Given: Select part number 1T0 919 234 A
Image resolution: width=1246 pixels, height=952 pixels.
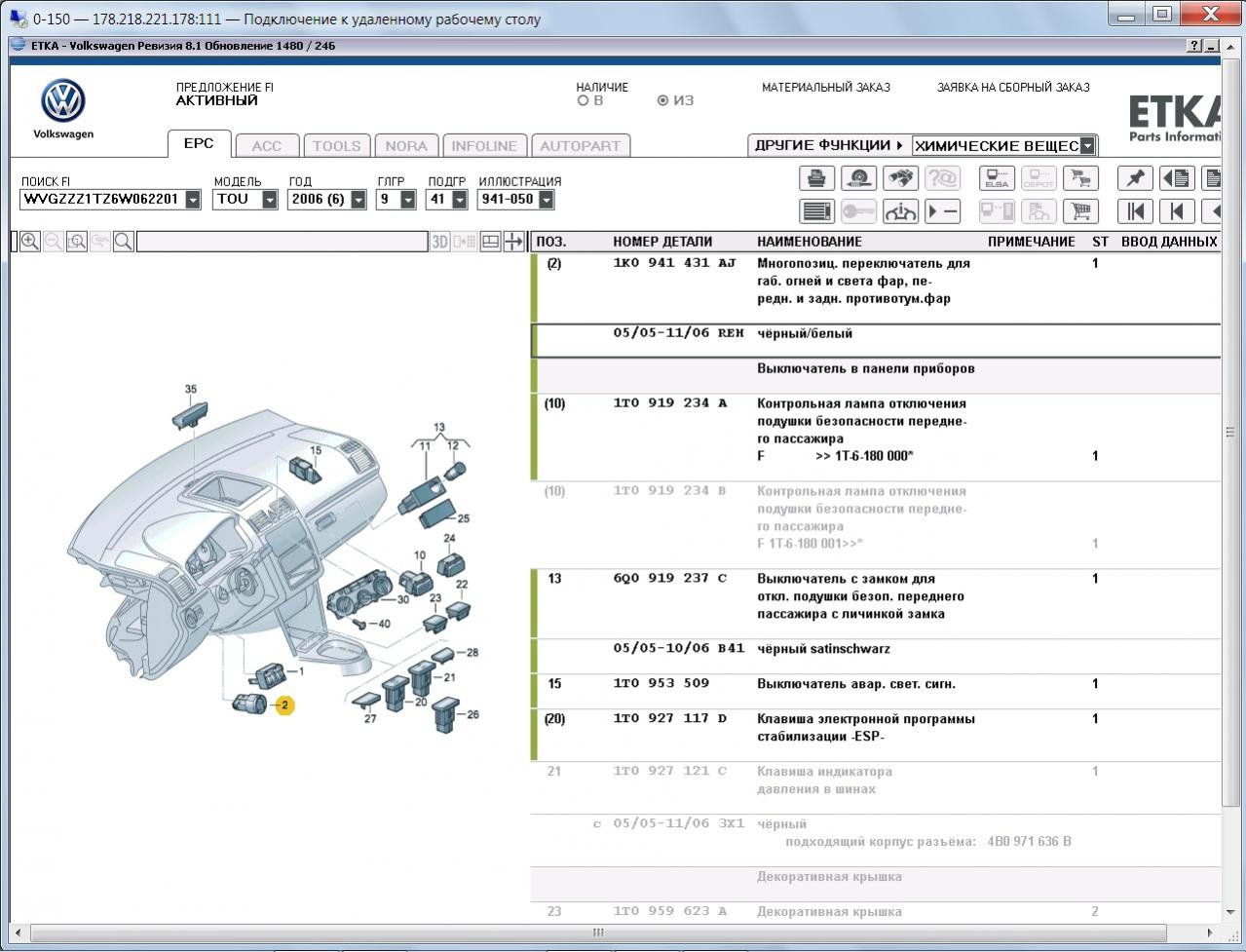Looking at the screenshot, I should (670, 403).
